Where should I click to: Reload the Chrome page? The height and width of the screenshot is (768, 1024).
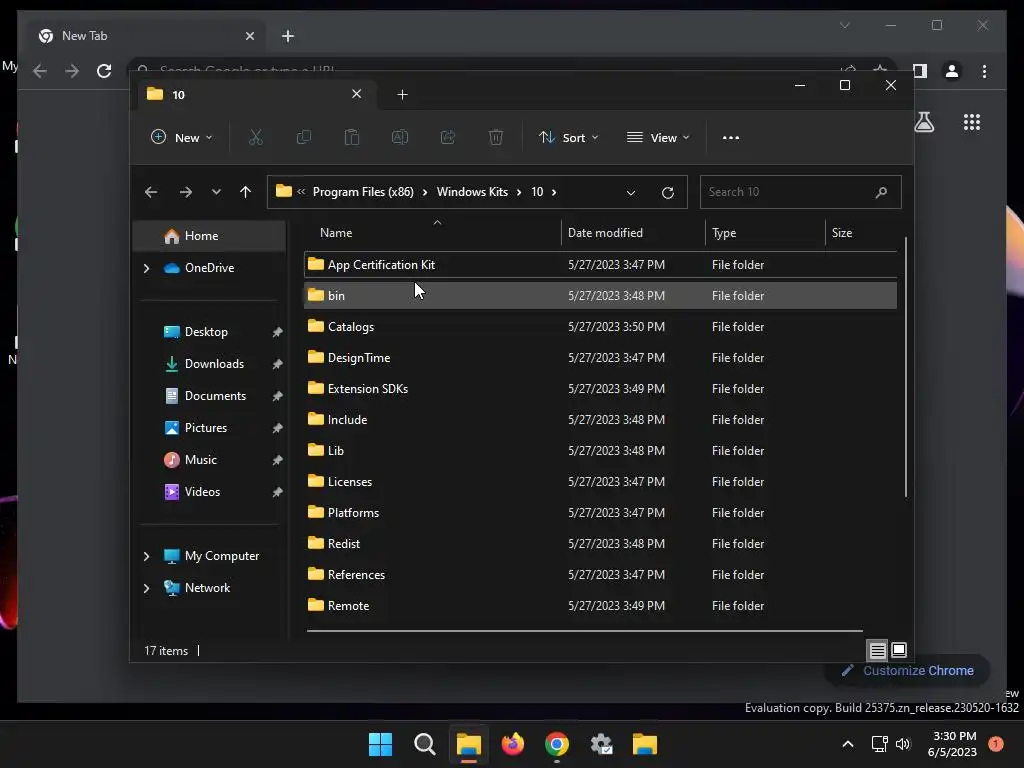pyautogui.click(x=104, y=71)
